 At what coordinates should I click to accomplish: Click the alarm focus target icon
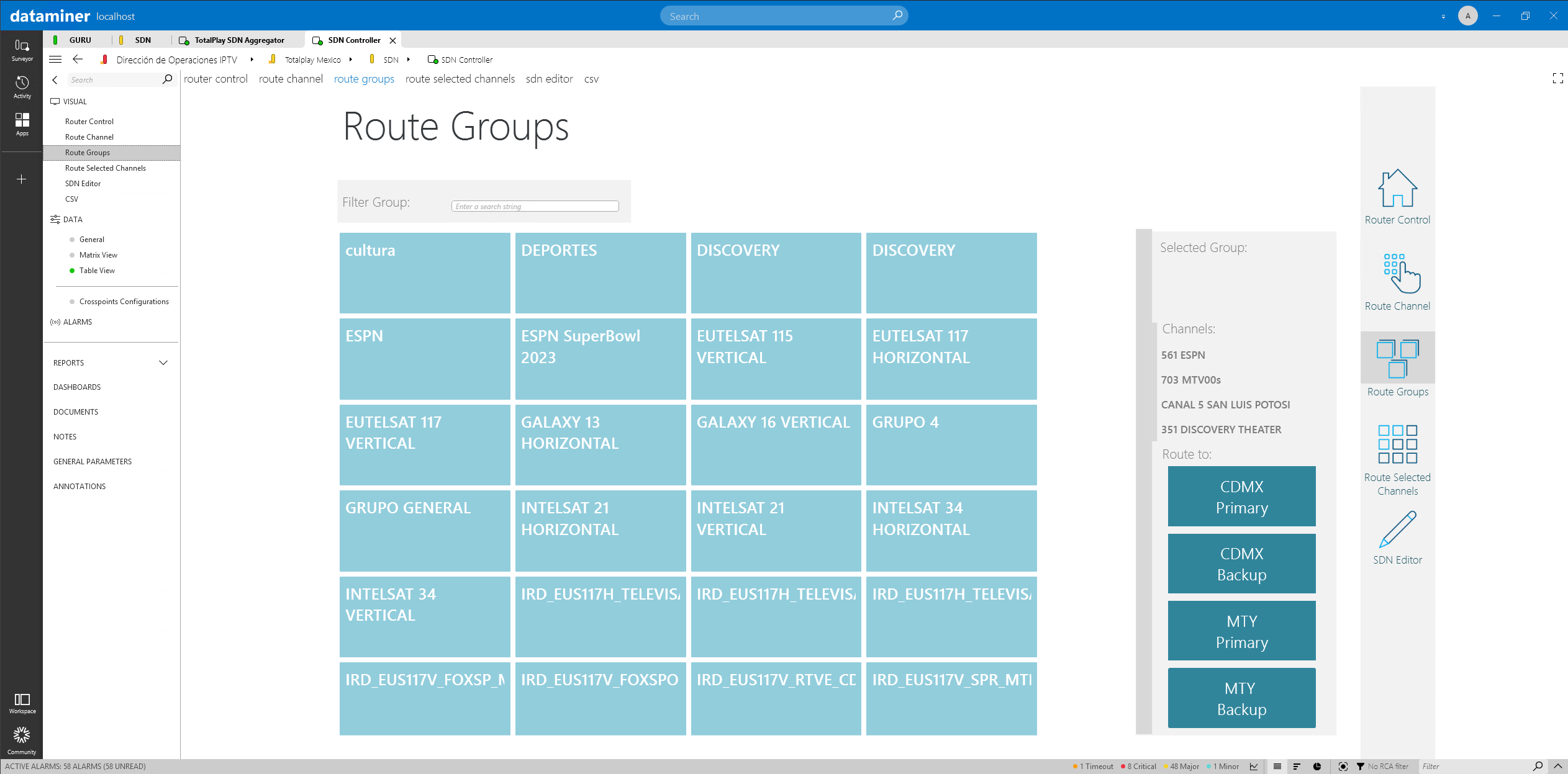pyautogui.click(x=1343, y=767)
